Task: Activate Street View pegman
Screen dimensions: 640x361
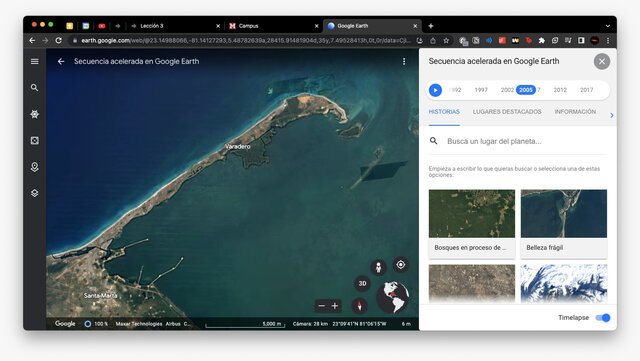Action: (x=378, y=267)
